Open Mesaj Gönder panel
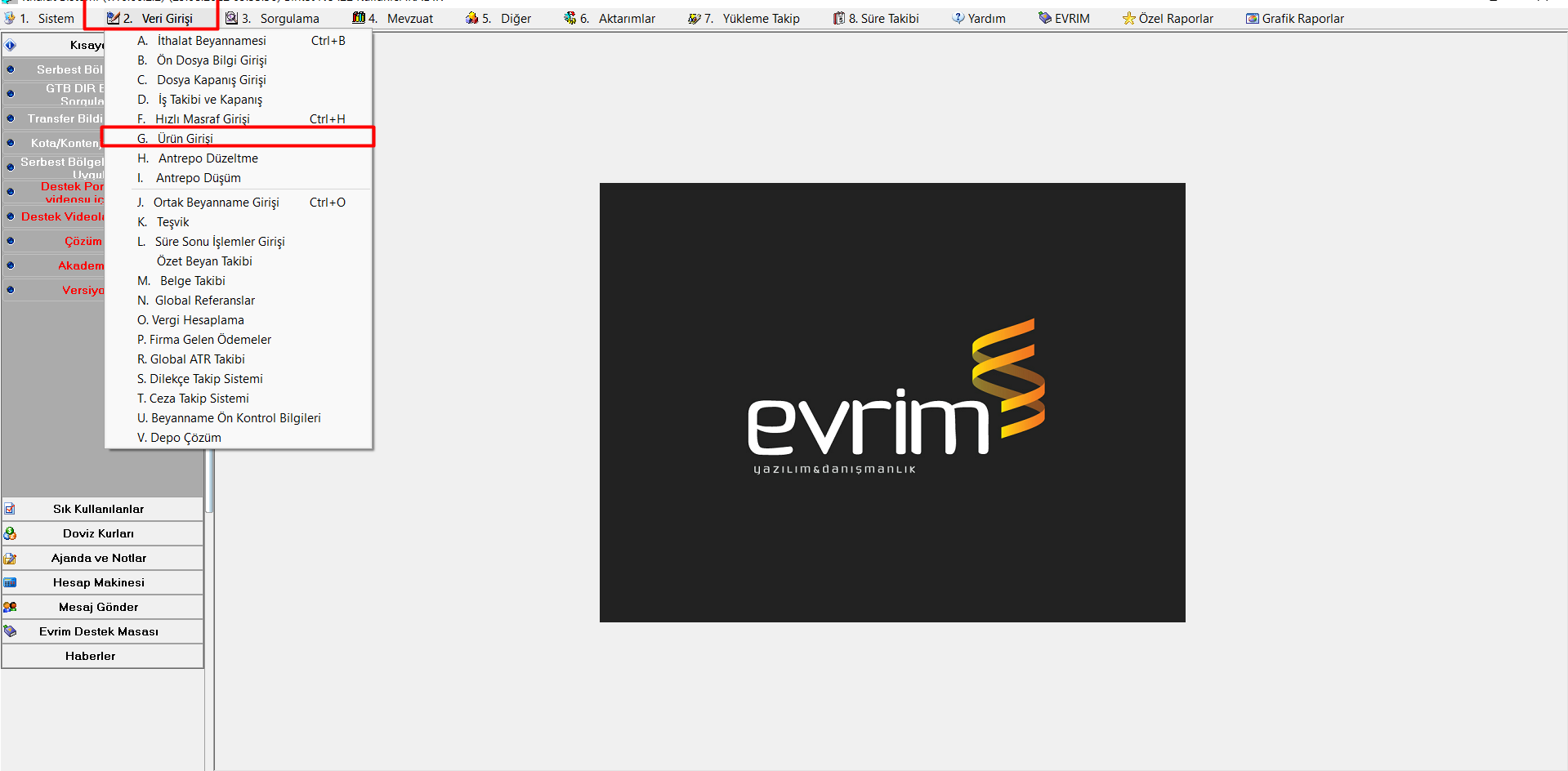The image size is (1568, 771). click(x=102, y=607)
